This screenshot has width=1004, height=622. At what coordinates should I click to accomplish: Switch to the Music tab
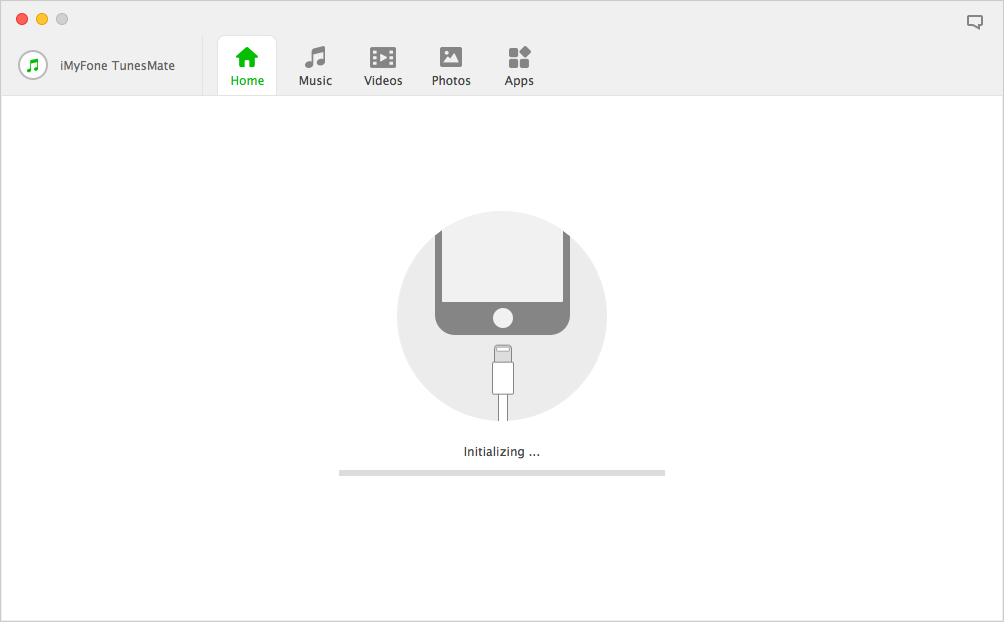[x=315, y=66]
